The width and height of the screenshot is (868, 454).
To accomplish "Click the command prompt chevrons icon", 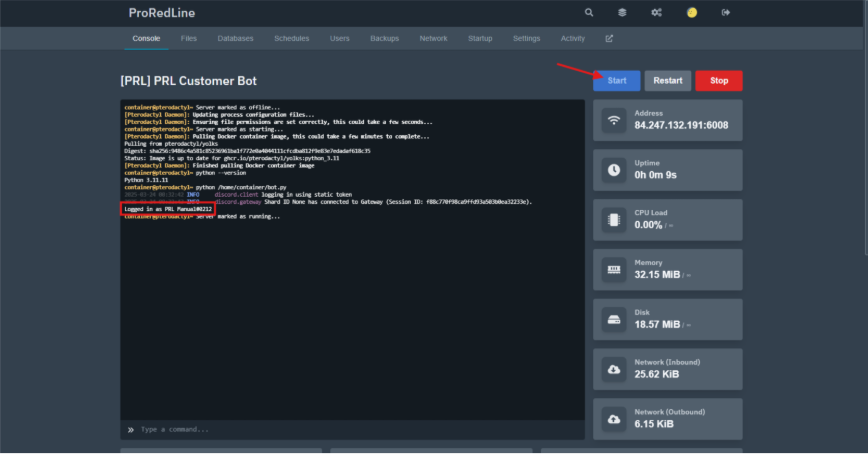I will point(131,430).
